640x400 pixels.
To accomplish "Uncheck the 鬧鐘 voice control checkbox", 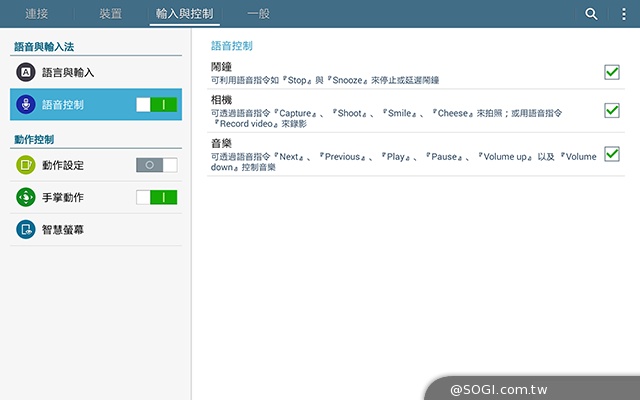I will (x=612, y=71).
